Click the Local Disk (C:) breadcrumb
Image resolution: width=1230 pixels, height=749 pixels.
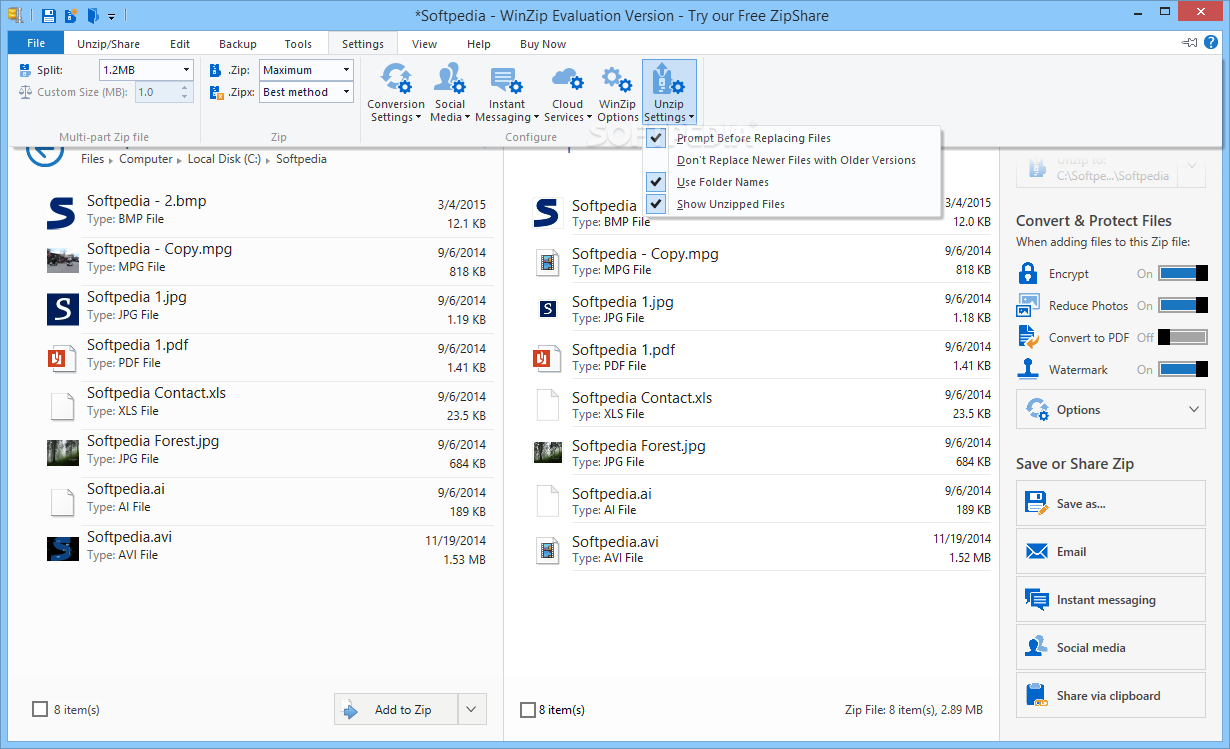pos(224,159)
